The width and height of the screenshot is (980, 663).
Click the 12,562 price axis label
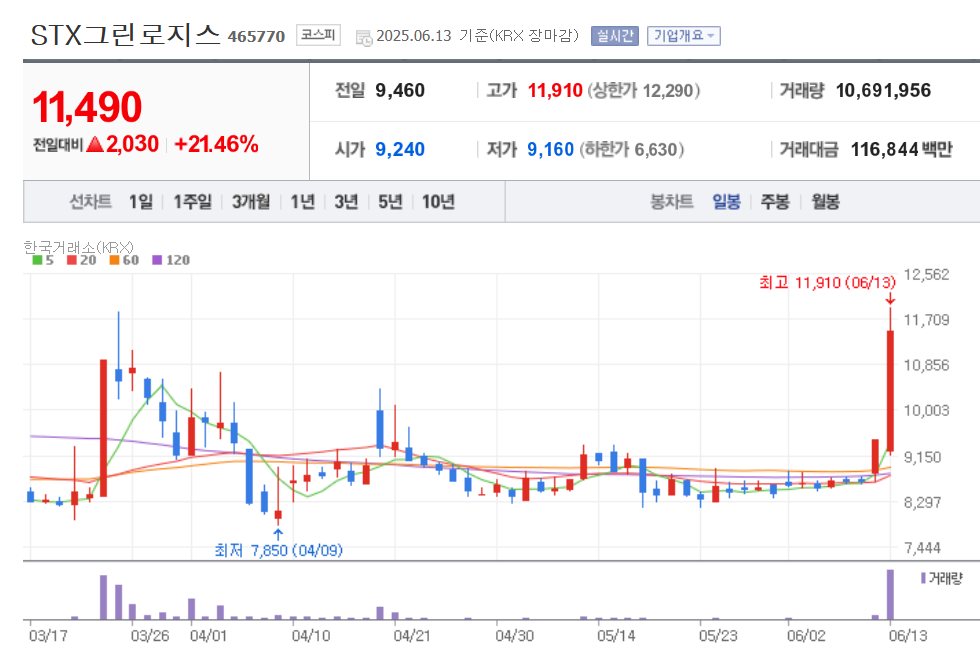pos(926,274)
